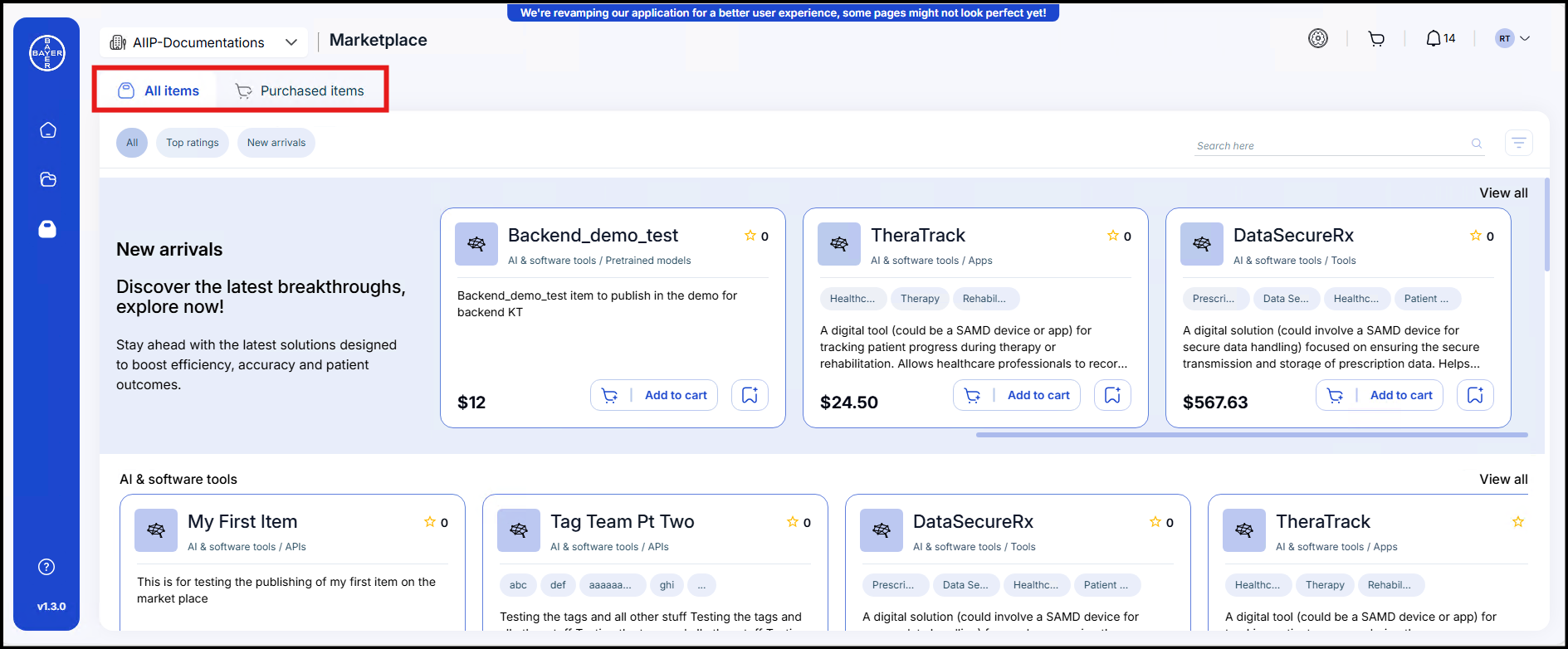The height and width of the screenshot is (649, 1568).
Task: Click Tag Team Pt Two thumbnail icon
Action: pos(519,530)
